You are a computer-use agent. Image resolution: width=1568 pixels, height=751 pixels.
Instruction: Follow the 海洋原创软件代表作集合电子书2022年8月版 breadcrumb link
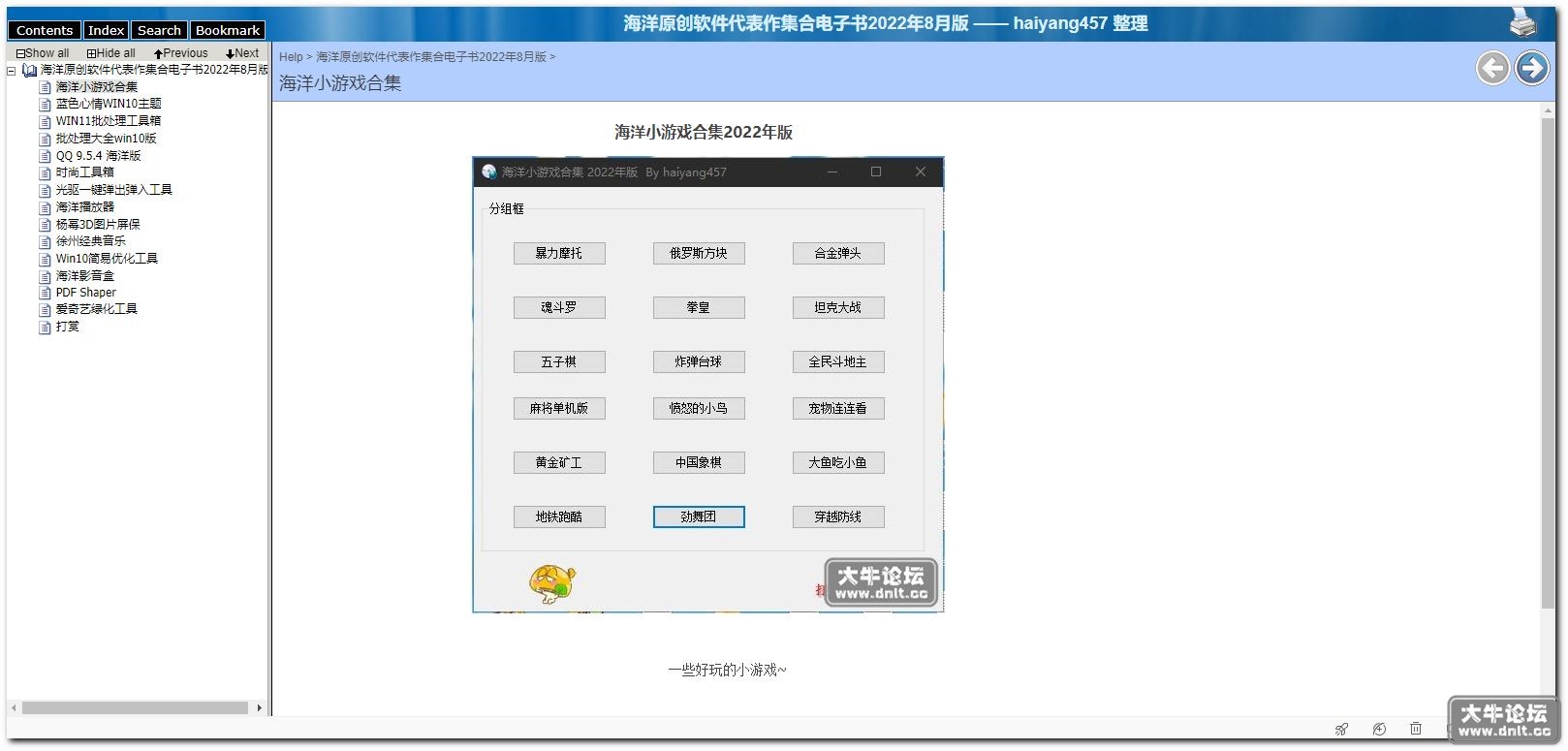(x=431, y=57)
